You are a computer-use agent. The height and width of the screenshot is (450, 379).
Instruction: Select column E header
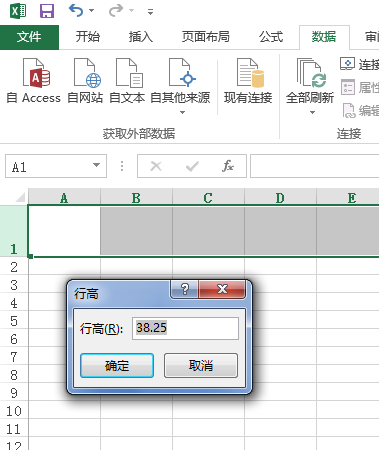pos(348,198)
